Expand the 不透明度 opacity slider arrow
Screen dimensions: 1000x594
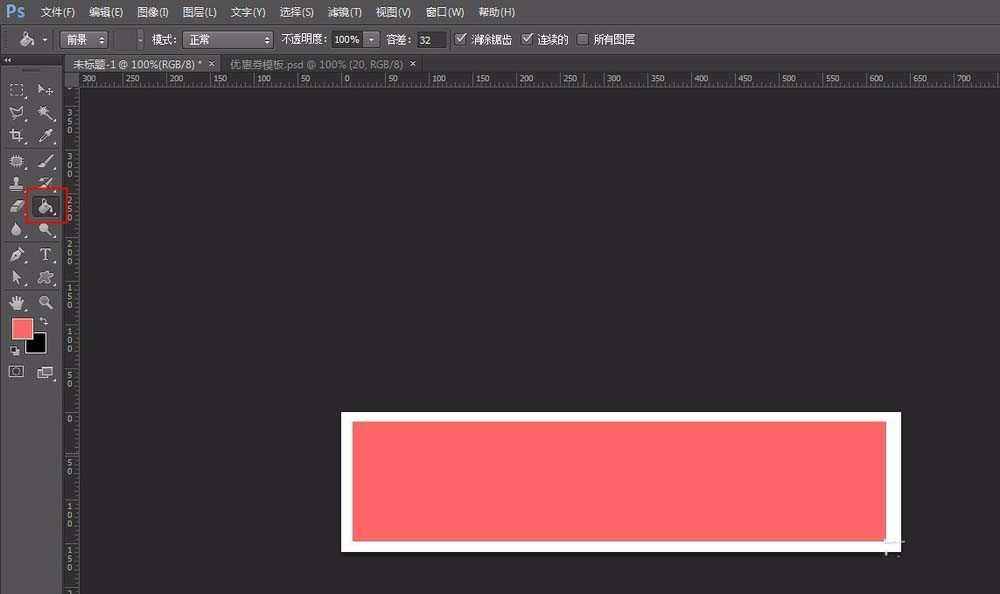372,40
